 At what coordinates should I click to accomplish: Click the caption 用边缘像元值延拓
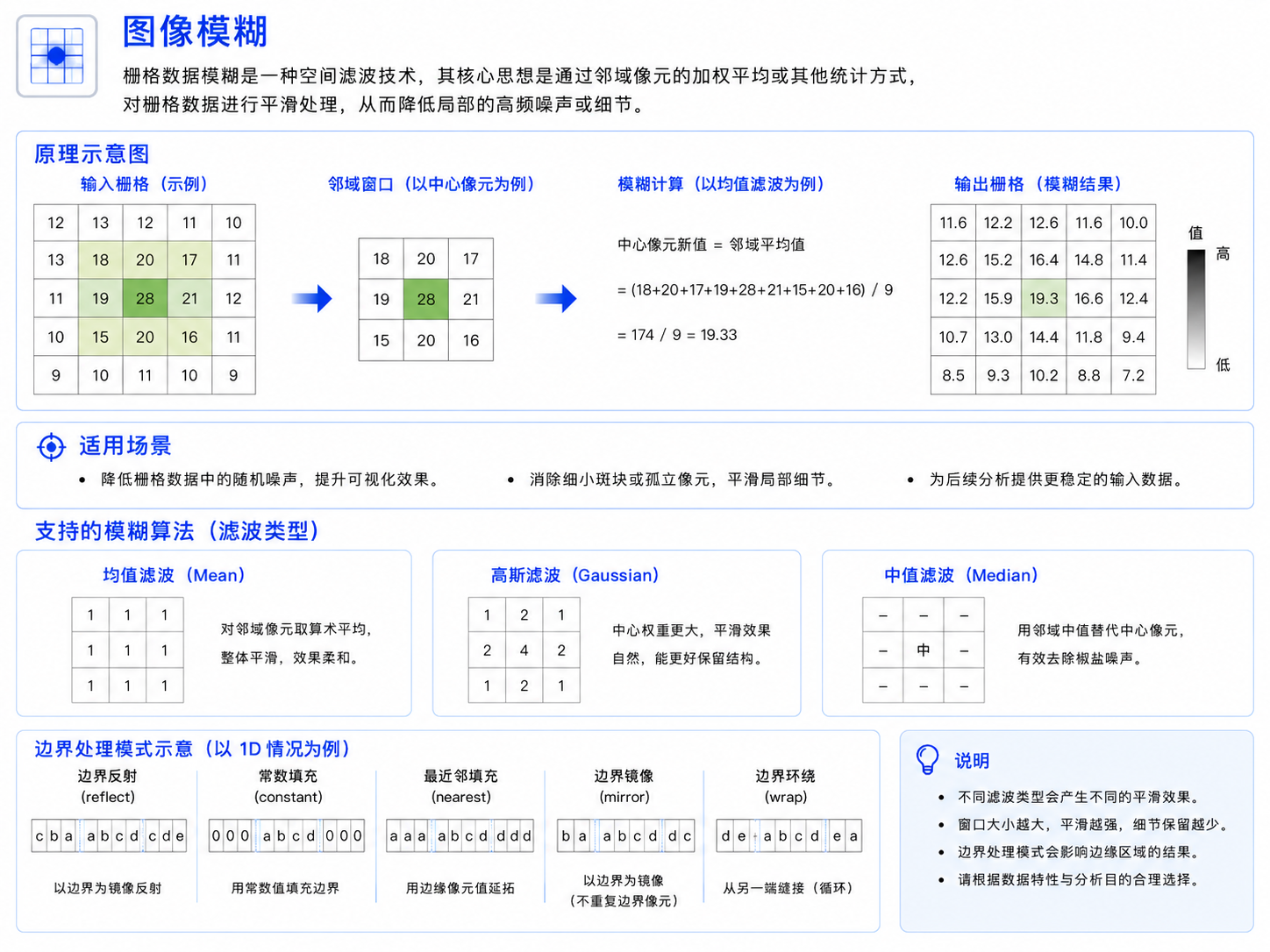coord(460,888)
